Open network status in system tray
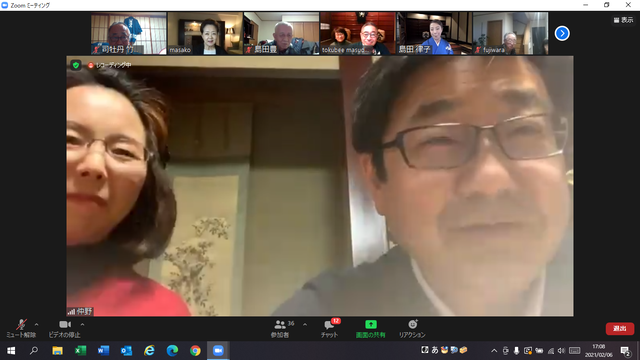Screen dimensions: 640x360 point(551,351)
